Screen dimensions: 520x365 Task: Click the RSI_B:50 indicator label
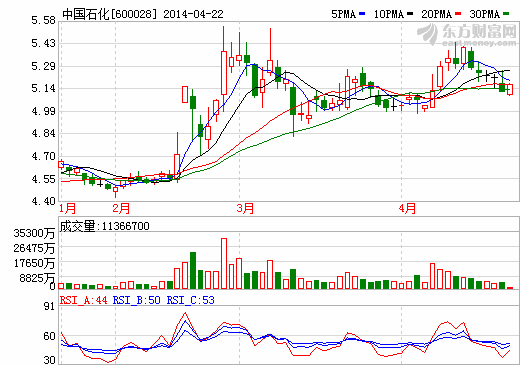(137, 300)
